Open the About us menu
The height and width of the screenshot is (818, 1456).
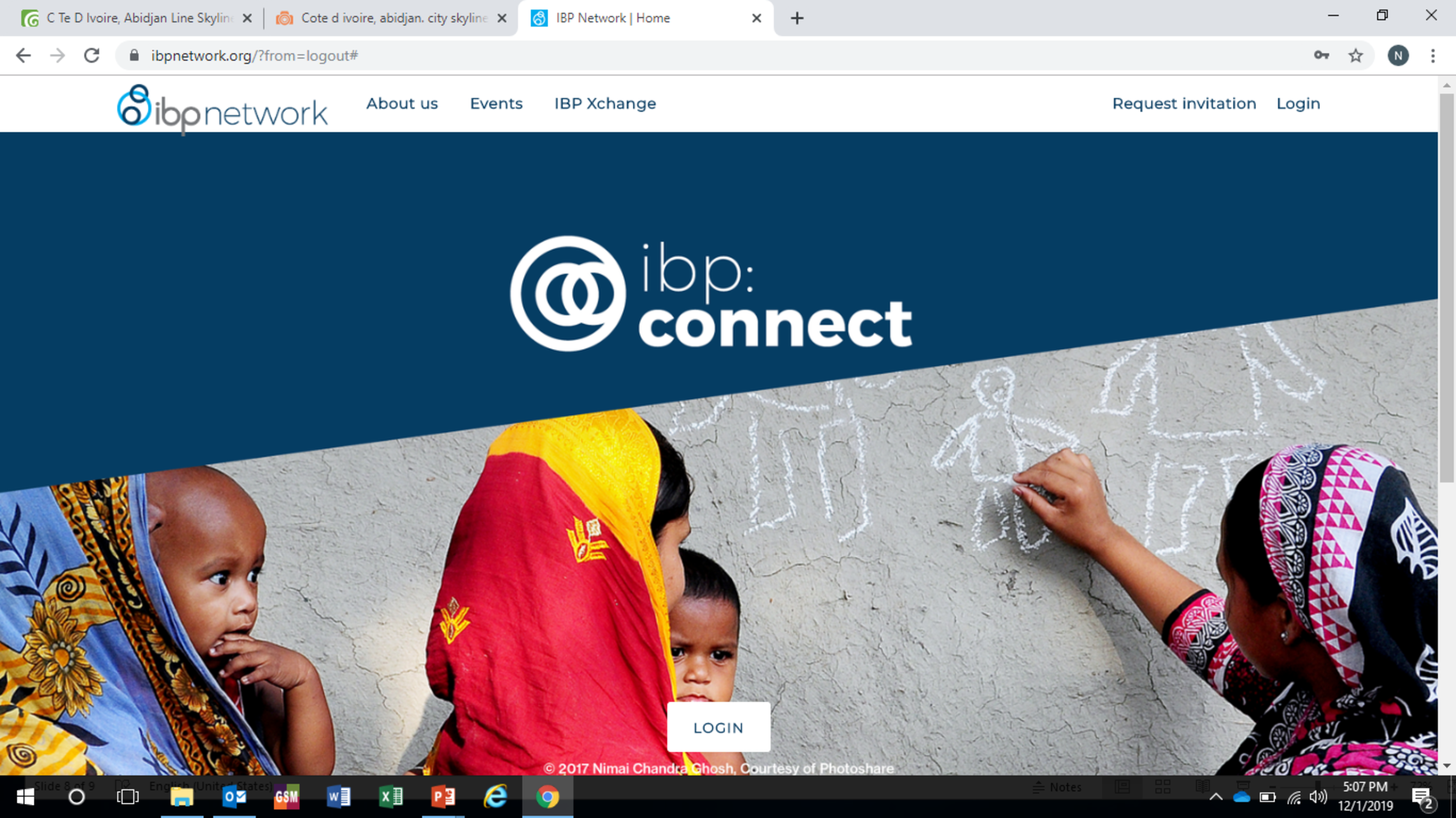point(402,103)
